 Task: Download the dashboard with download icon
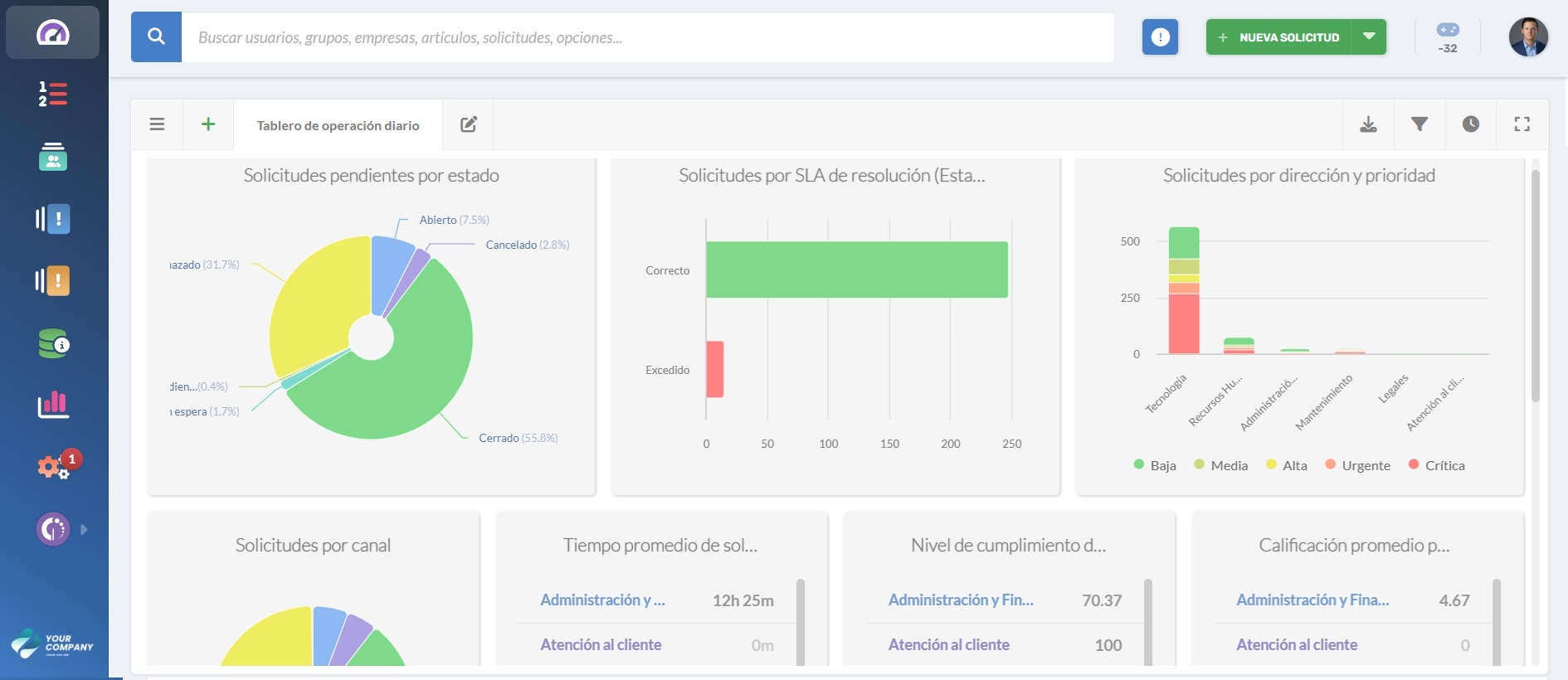pyautogui.click(x=1369, y=124)
